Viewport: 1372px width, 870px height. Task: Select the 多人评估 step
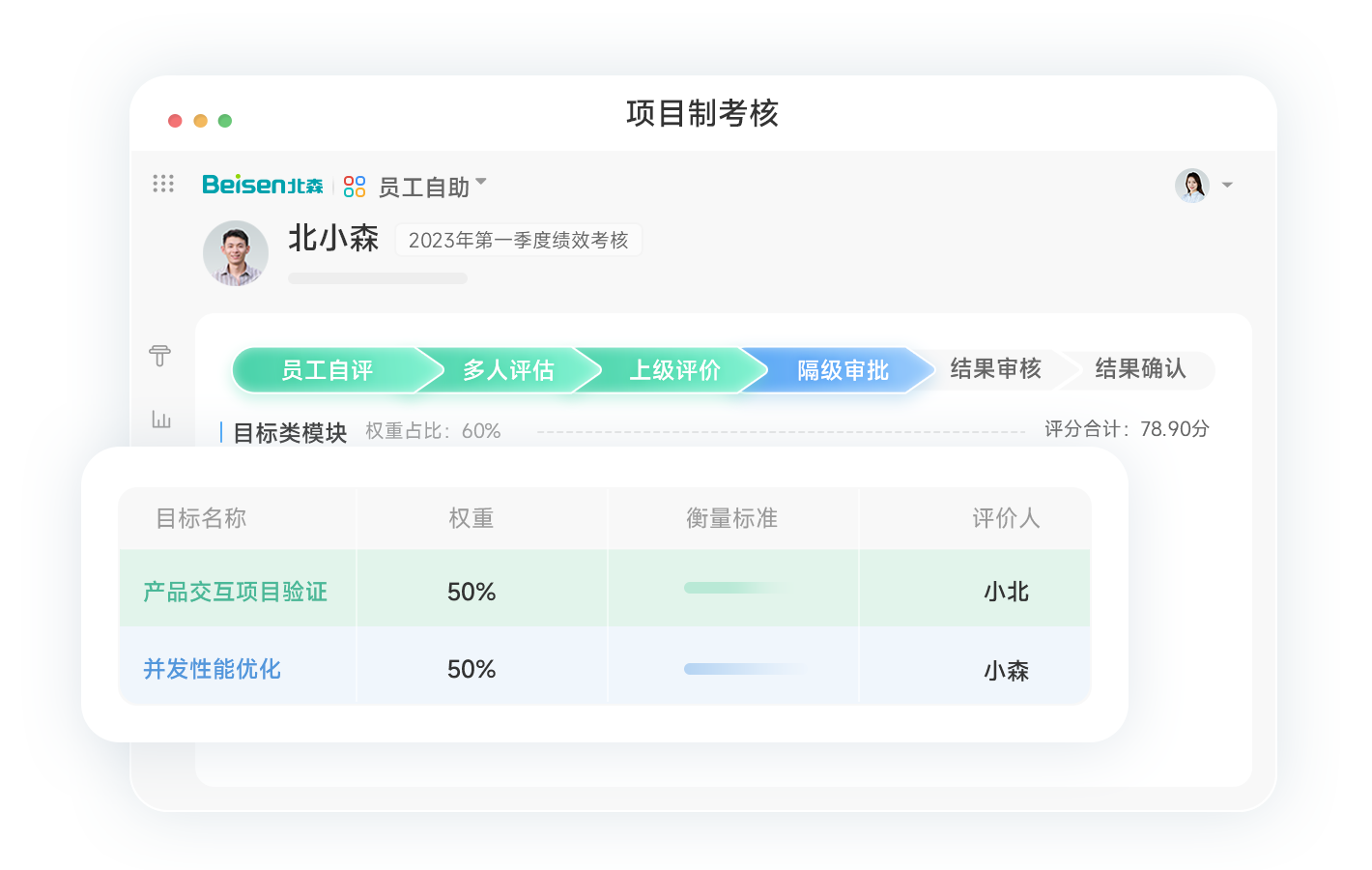(508, 370)
